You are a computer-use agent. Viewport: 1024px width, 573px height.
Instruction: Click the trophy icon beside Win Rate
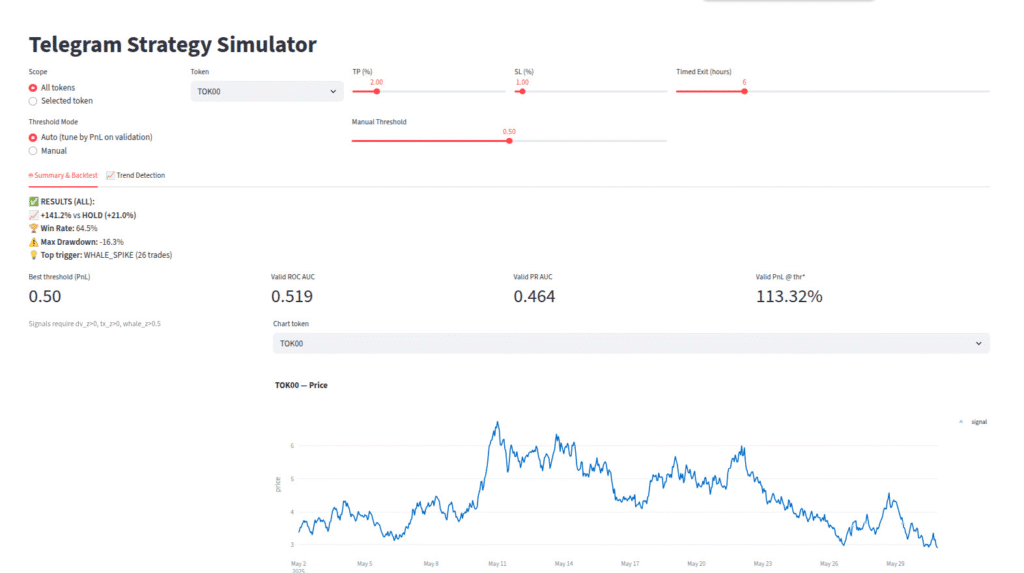pos(33,228)
